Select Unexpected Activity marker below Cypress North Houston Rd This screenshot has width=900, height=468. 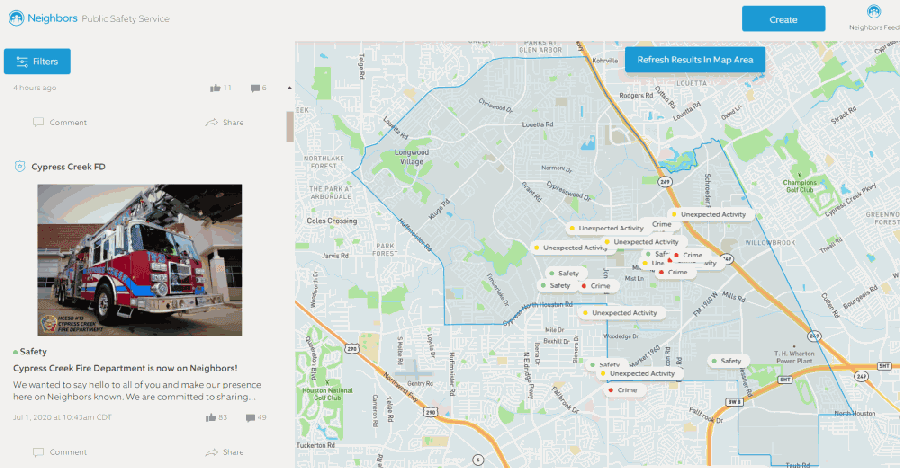coord(621,313)
